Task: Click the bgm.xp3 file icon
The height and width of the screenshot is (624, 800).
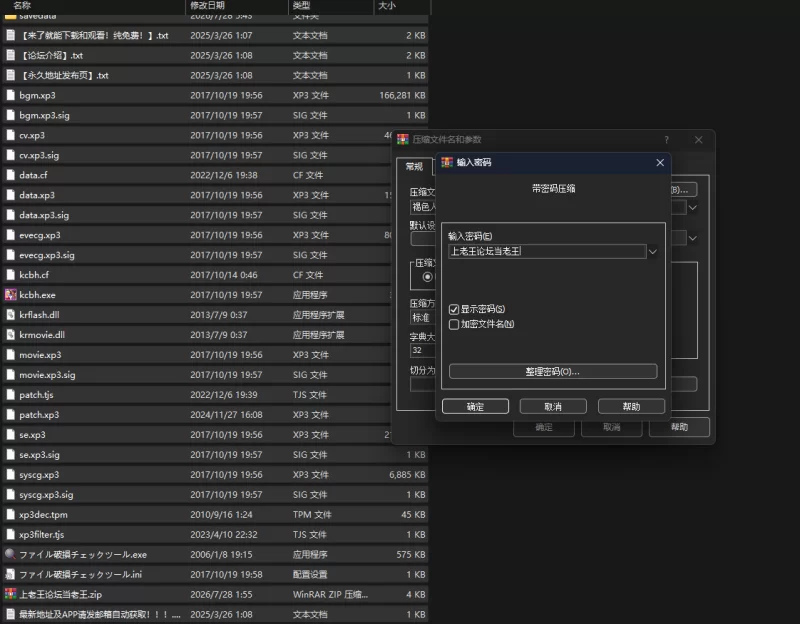Action: click(x=10, y=95)
